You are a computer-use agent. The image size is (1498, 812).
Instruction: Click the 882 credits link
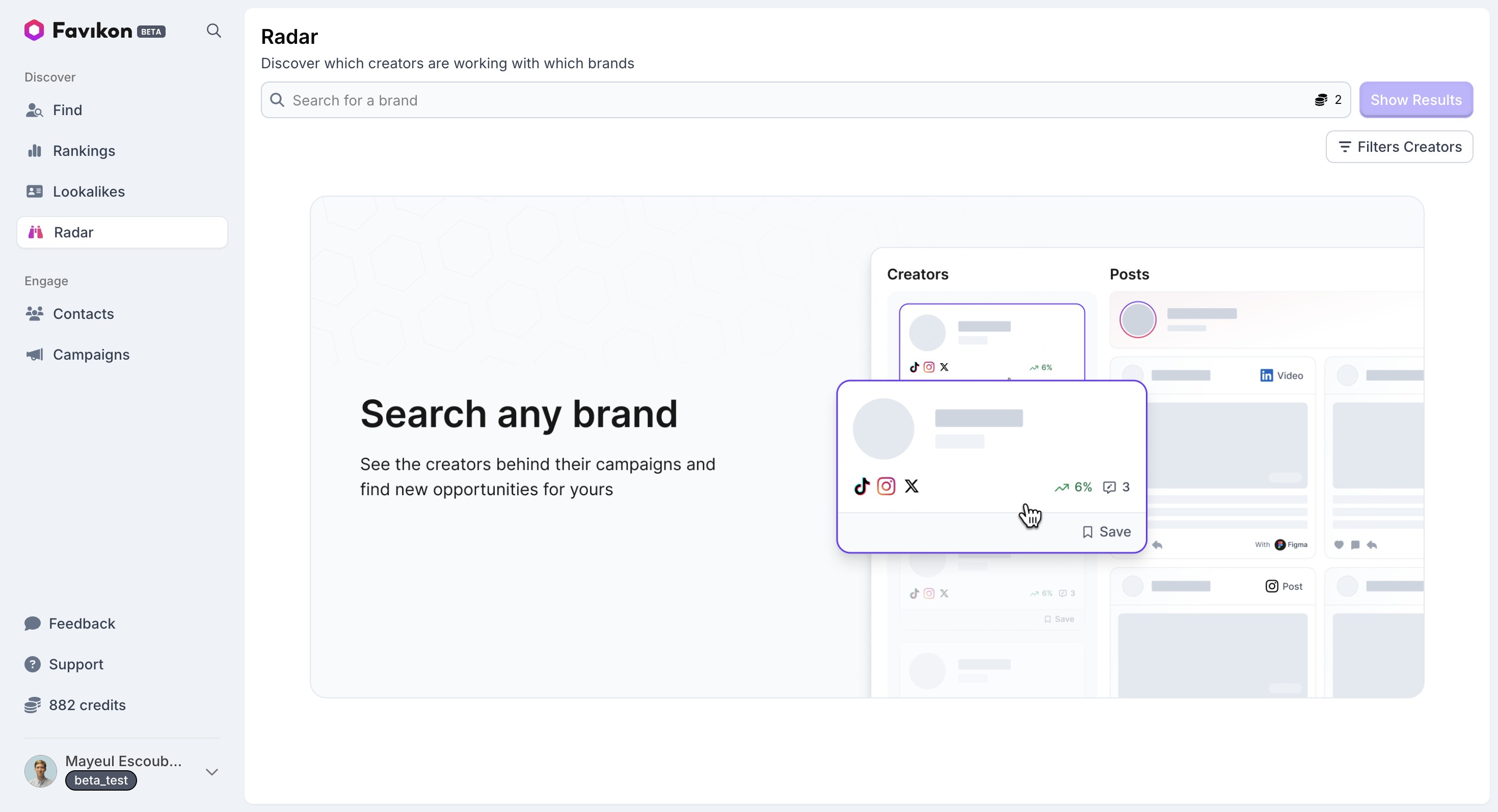point(87,705)
